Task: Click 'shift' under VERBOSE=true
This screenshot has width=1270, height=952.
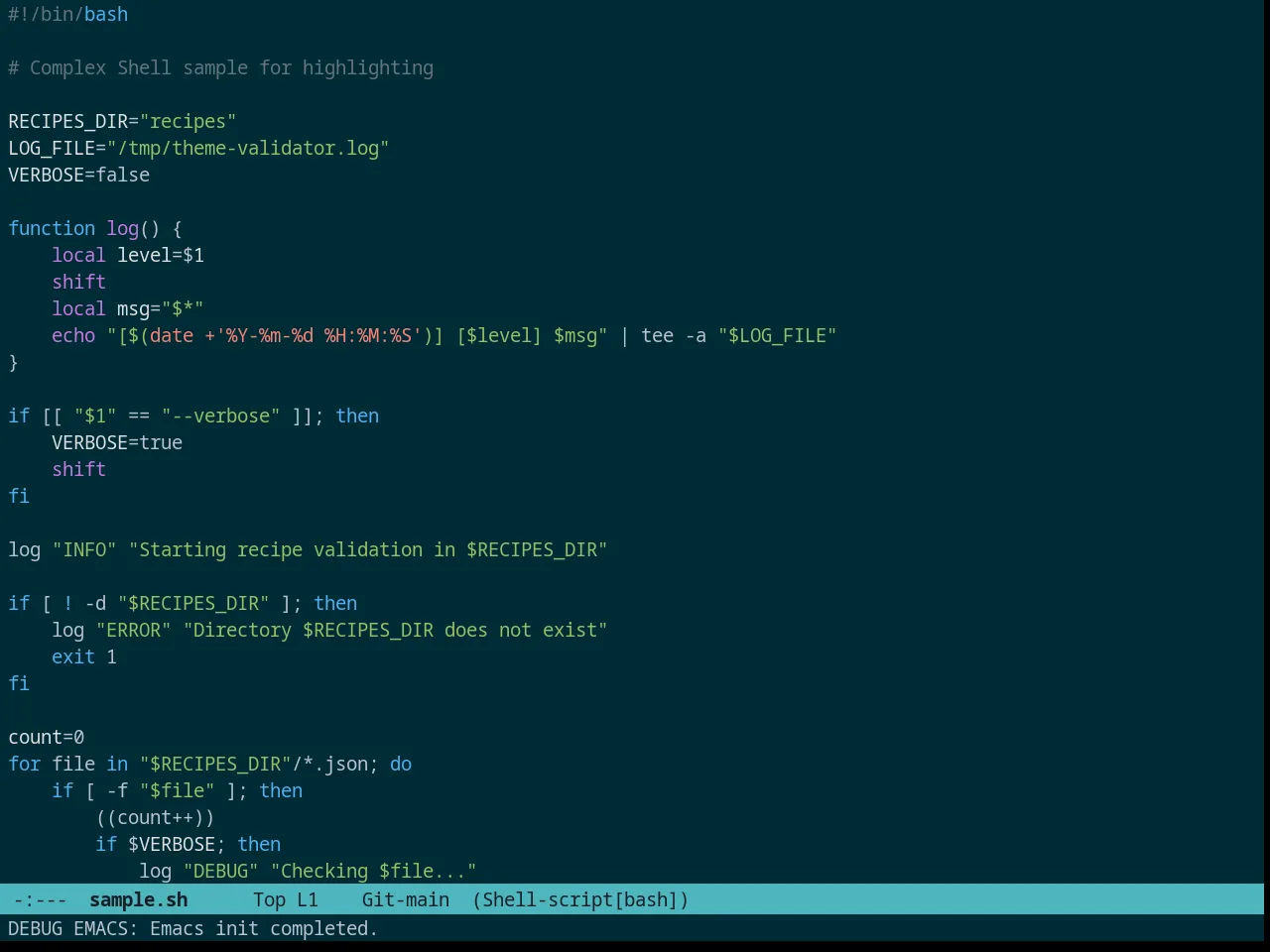Action: [79, 469]
